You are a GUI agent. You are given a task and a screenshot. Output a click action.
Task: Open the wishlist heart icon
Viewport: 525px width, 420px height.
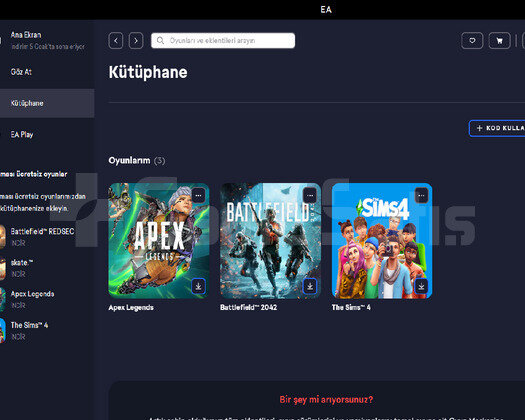pyautogui.click(x=472, y=41)
